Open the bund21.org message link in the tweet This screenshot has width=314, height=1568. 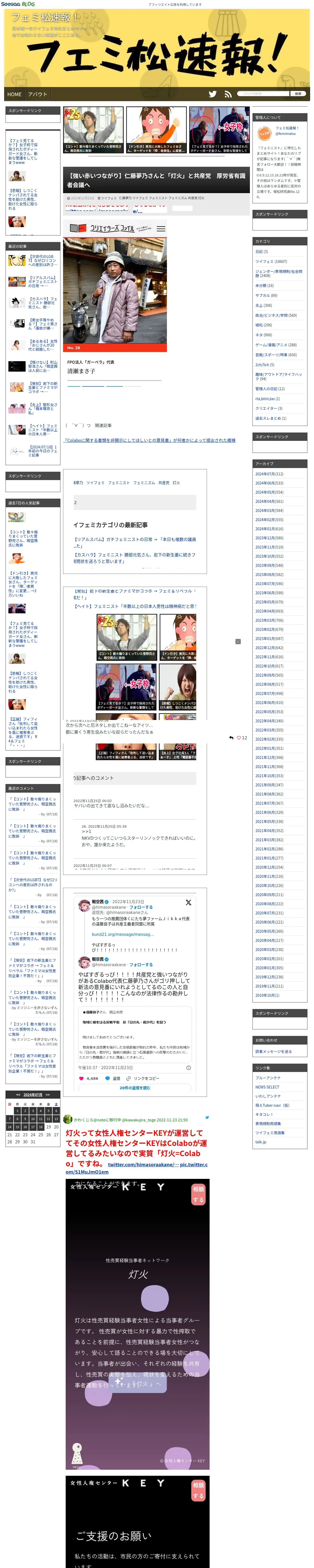[x=122, y=934]
